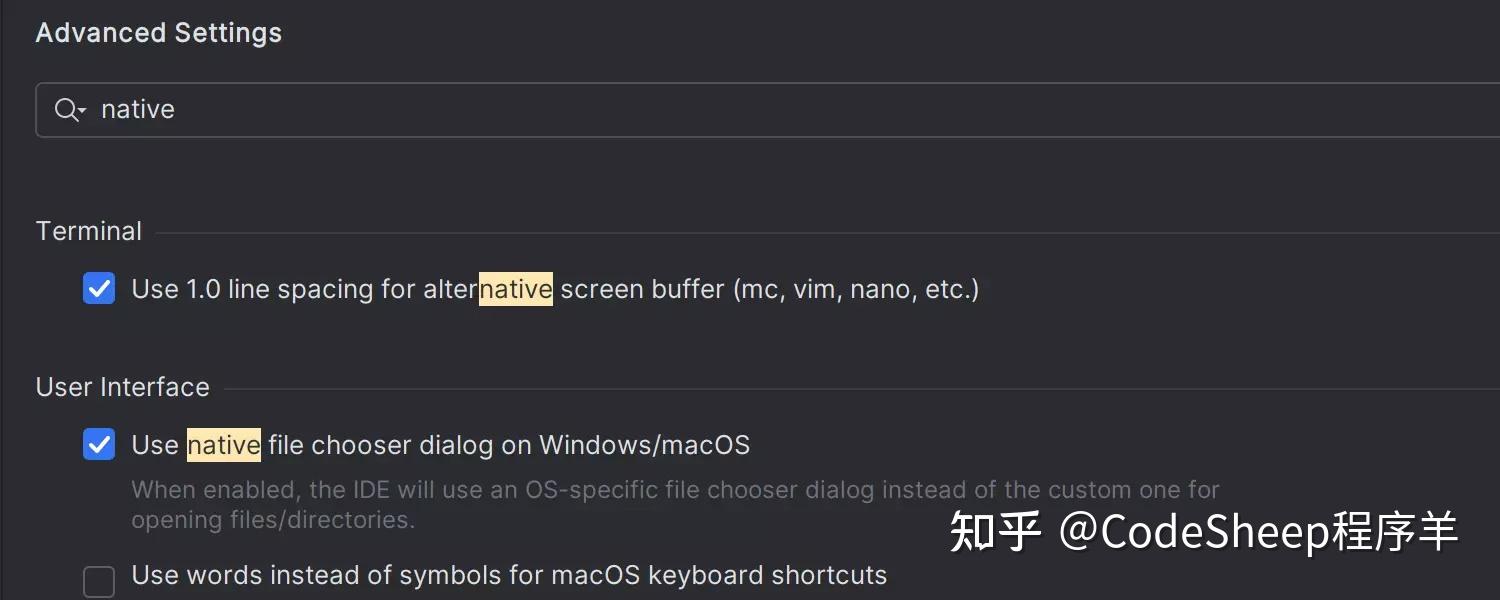This screenshot has width=1500, height=600.
Task: Click the Advanced Settings title
Action: pyautogui.click(x=158, y=32)
